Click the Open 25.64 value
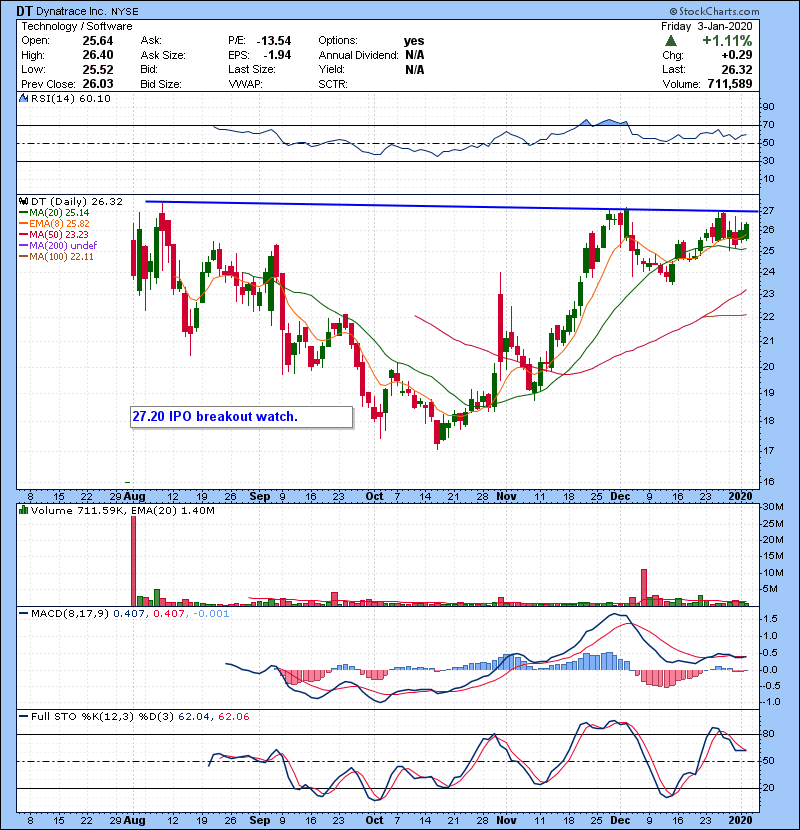 98,41
